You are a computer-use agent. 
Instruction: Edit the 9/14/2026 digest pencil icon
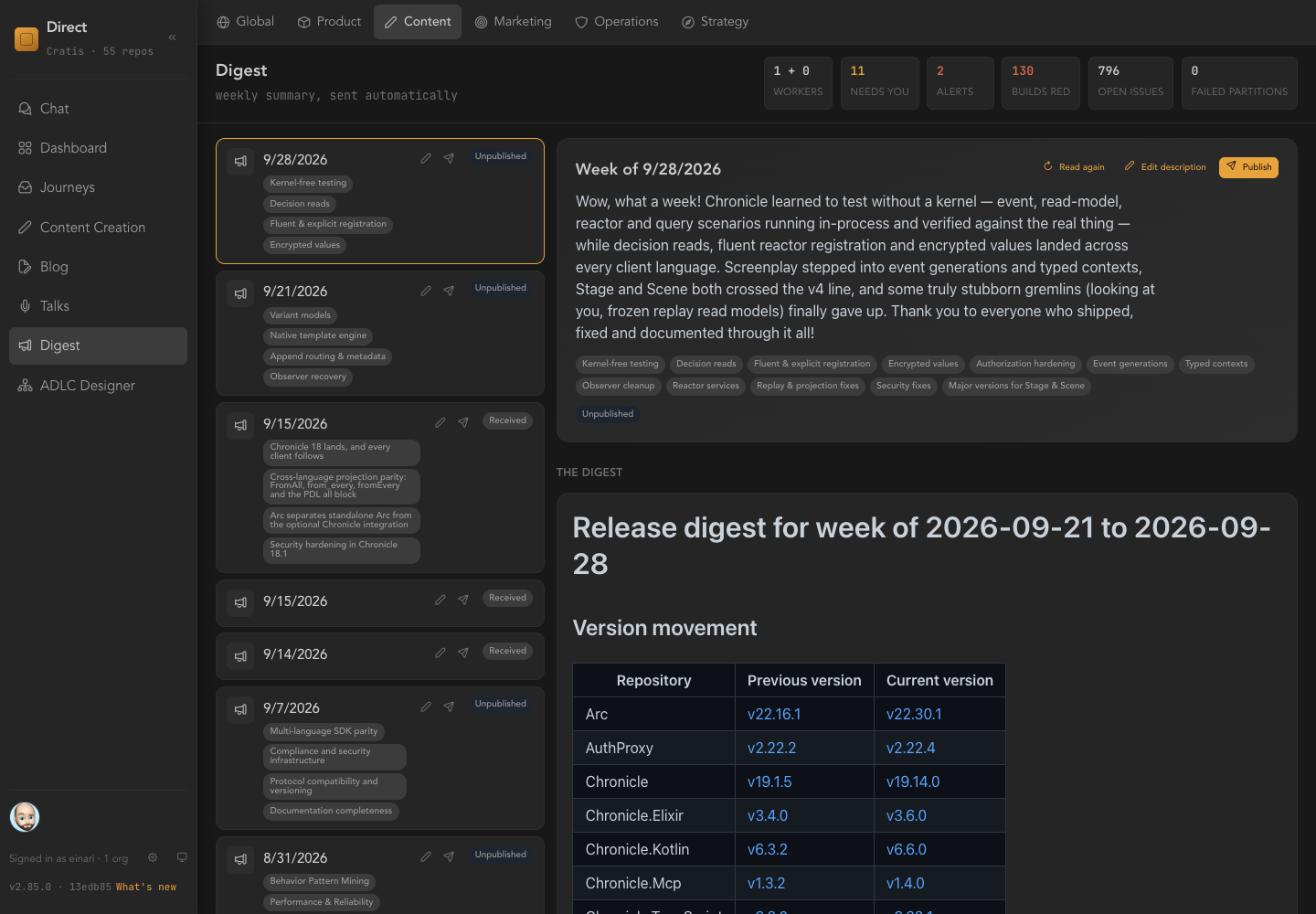(x=440, y=653)
